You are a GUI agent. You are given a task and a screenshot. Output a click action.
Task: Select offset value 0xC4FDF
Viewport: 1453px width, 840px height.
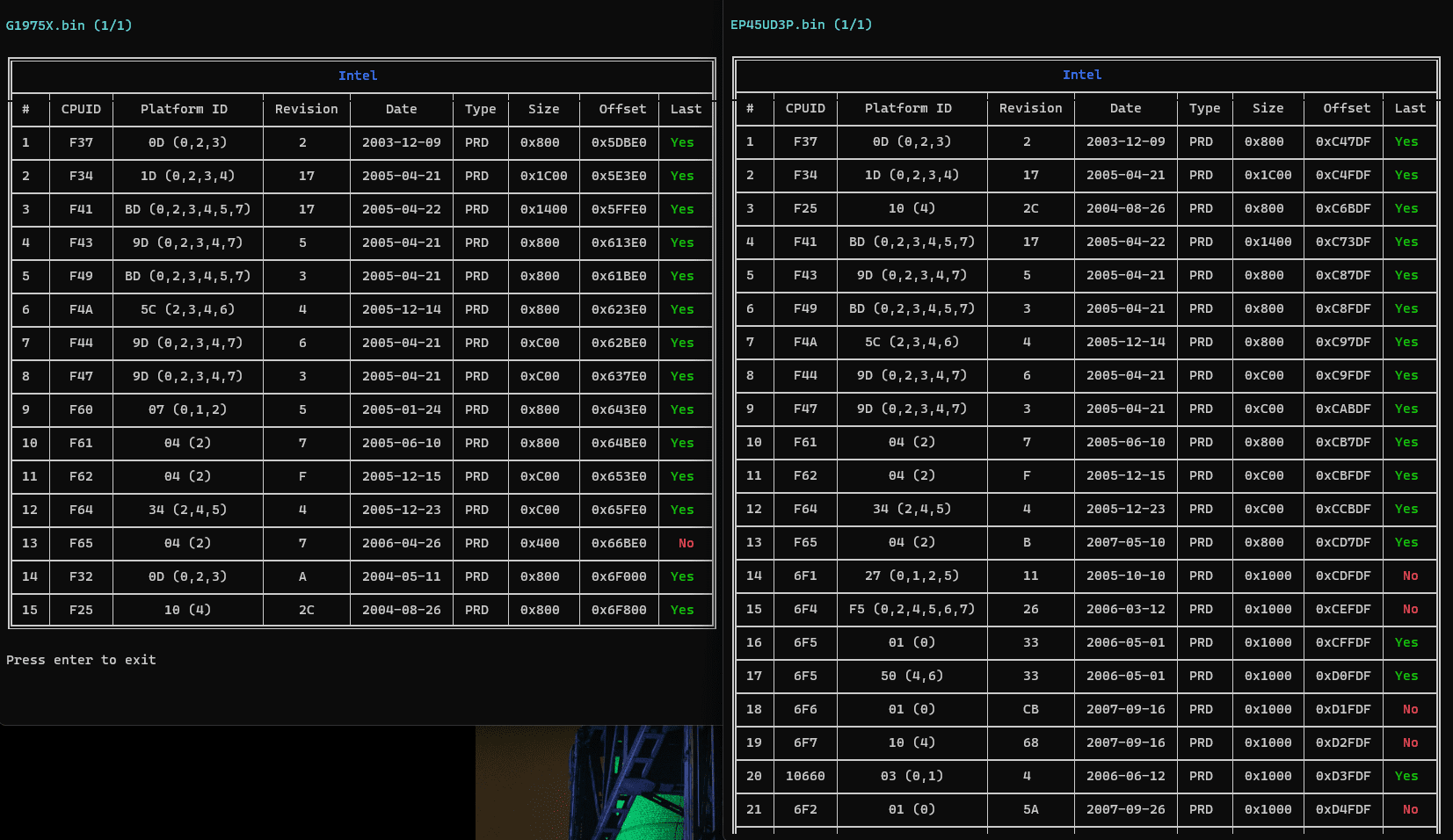1343,175
